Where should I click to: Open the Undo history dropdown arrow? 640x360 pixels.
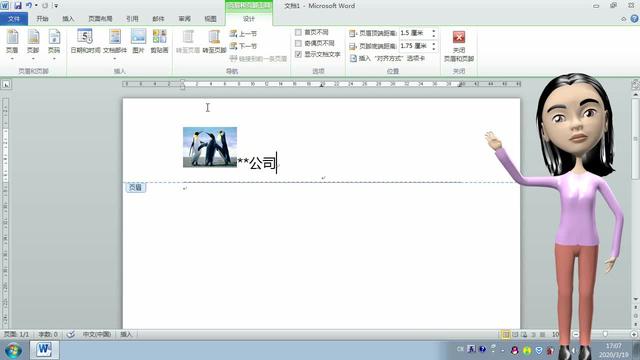tap(36, 6)
